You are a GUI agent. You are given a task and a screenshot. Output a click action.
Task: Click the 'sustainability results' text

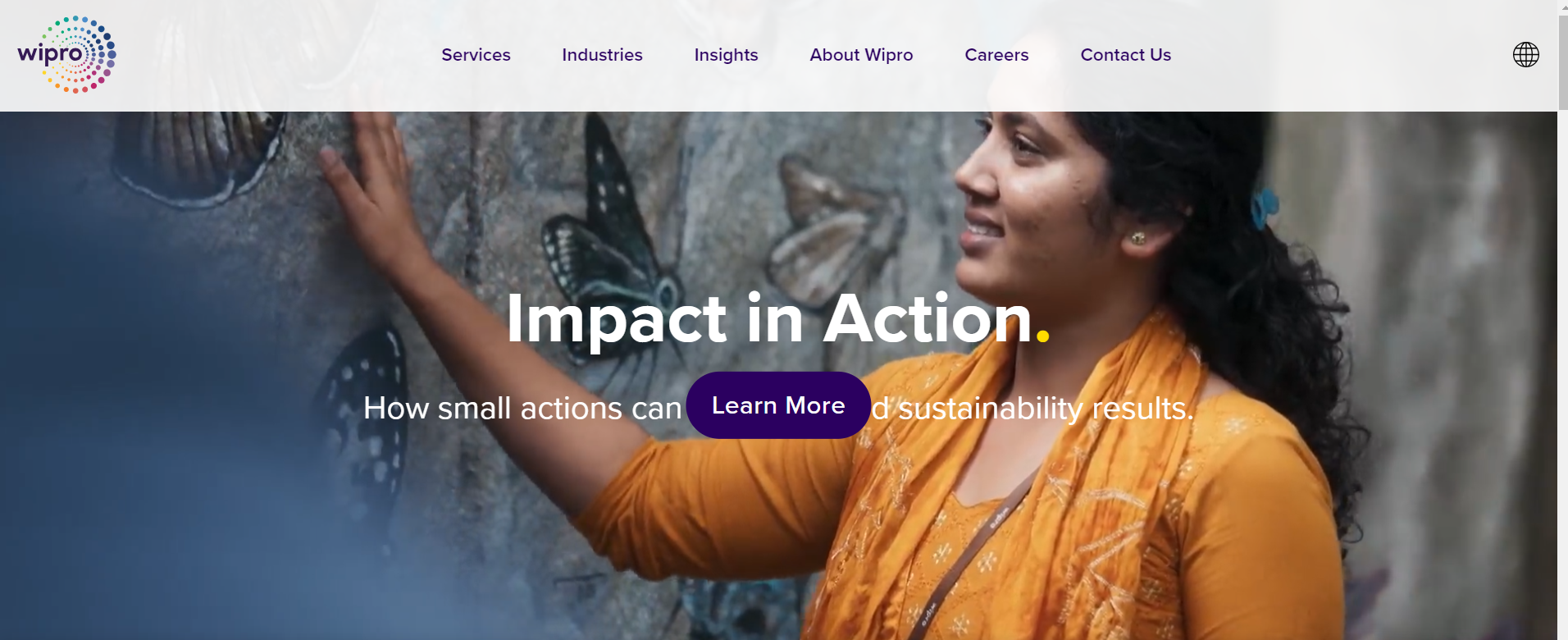coord(1046,408)
